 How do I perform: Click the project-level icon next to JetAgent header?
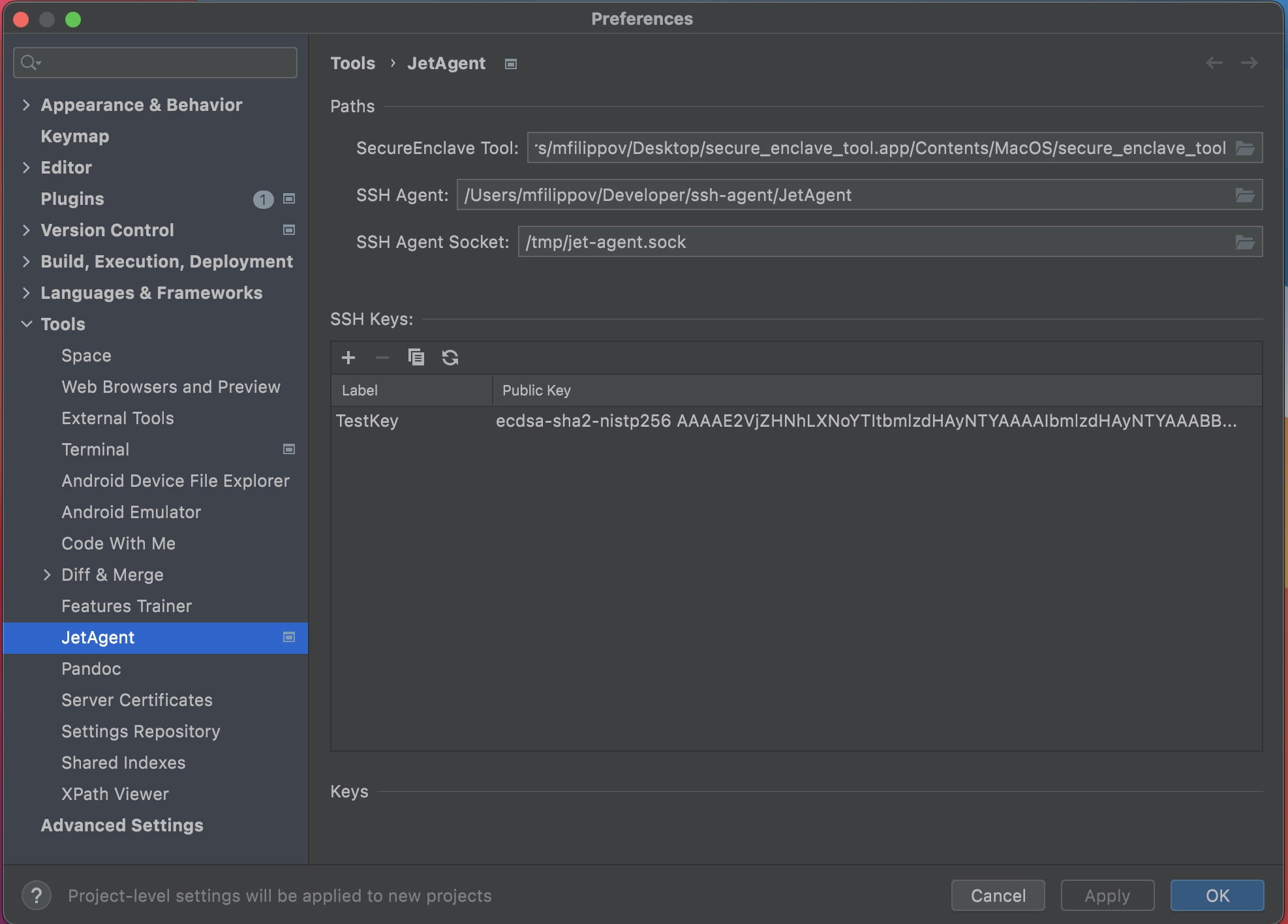[x=511, y=64]
